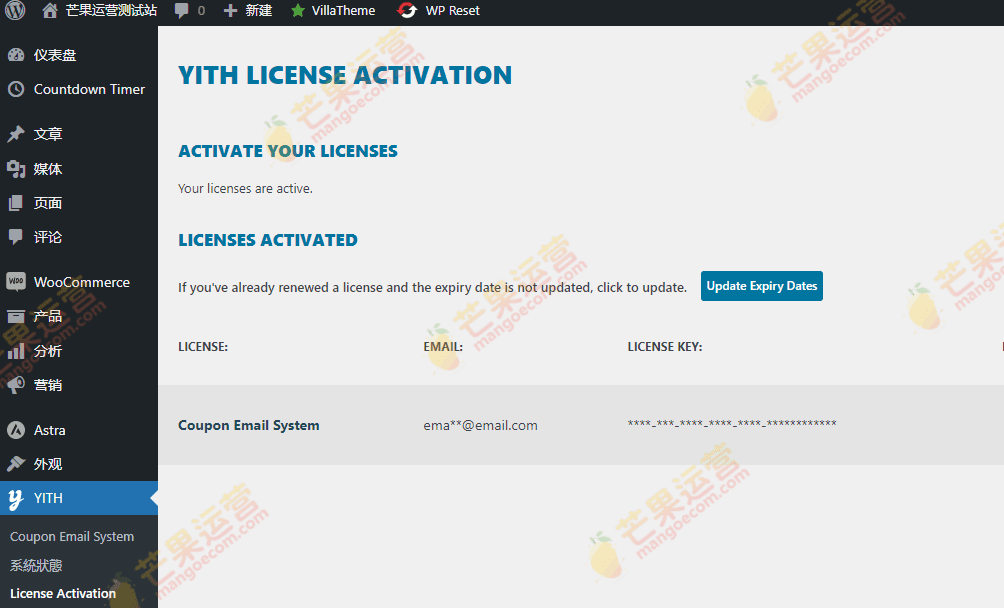1004x608 pixels.
Task: Open the WP Reset admin bar item
Action: pyautogui.click(x=452, y=10)
